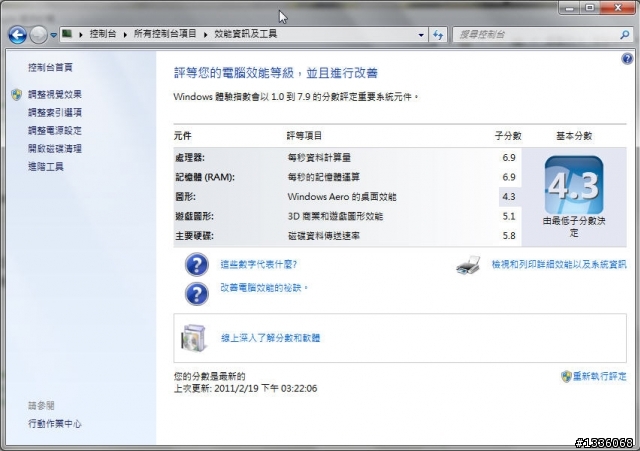Open 調整索引選項 link

(x=55, y=112)
